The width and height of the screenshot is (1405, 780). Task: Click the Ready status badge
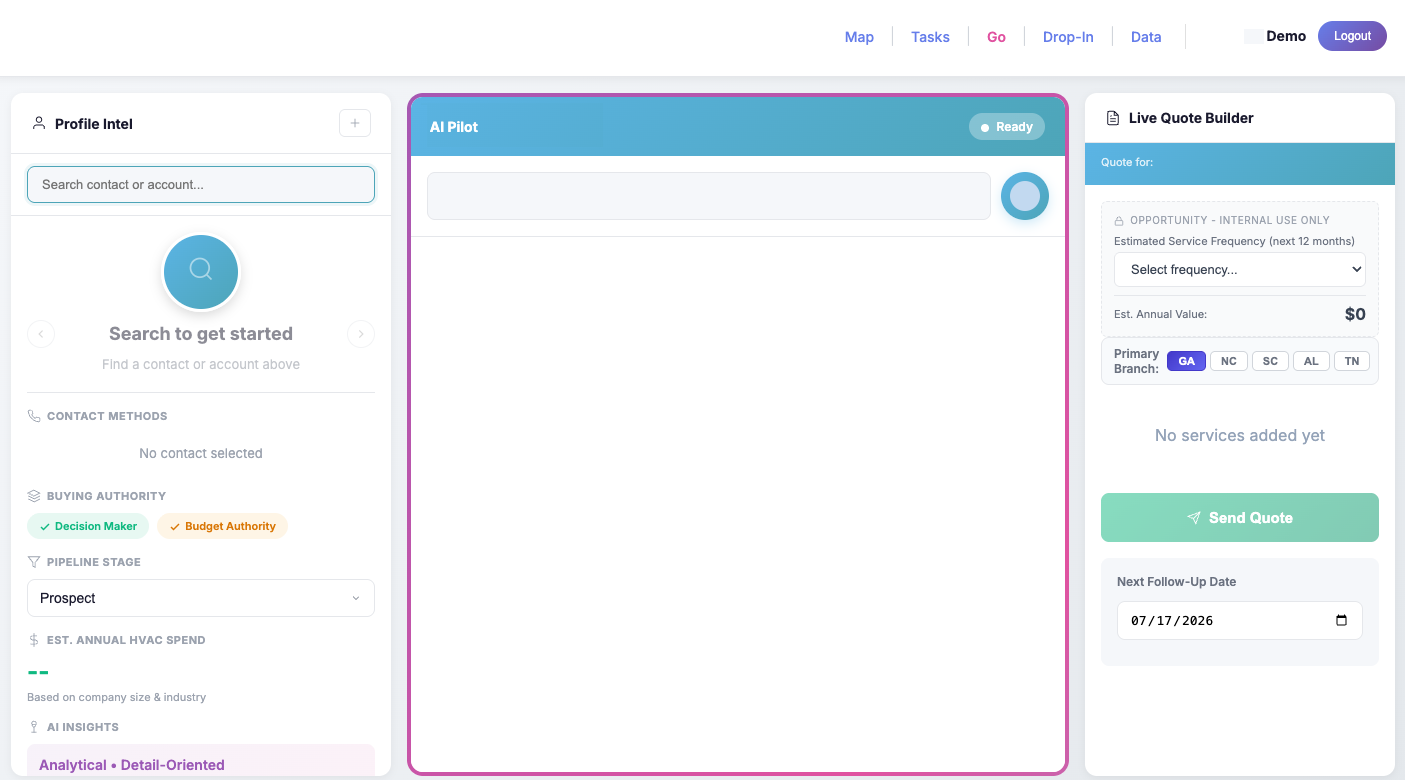(1007, 127)
